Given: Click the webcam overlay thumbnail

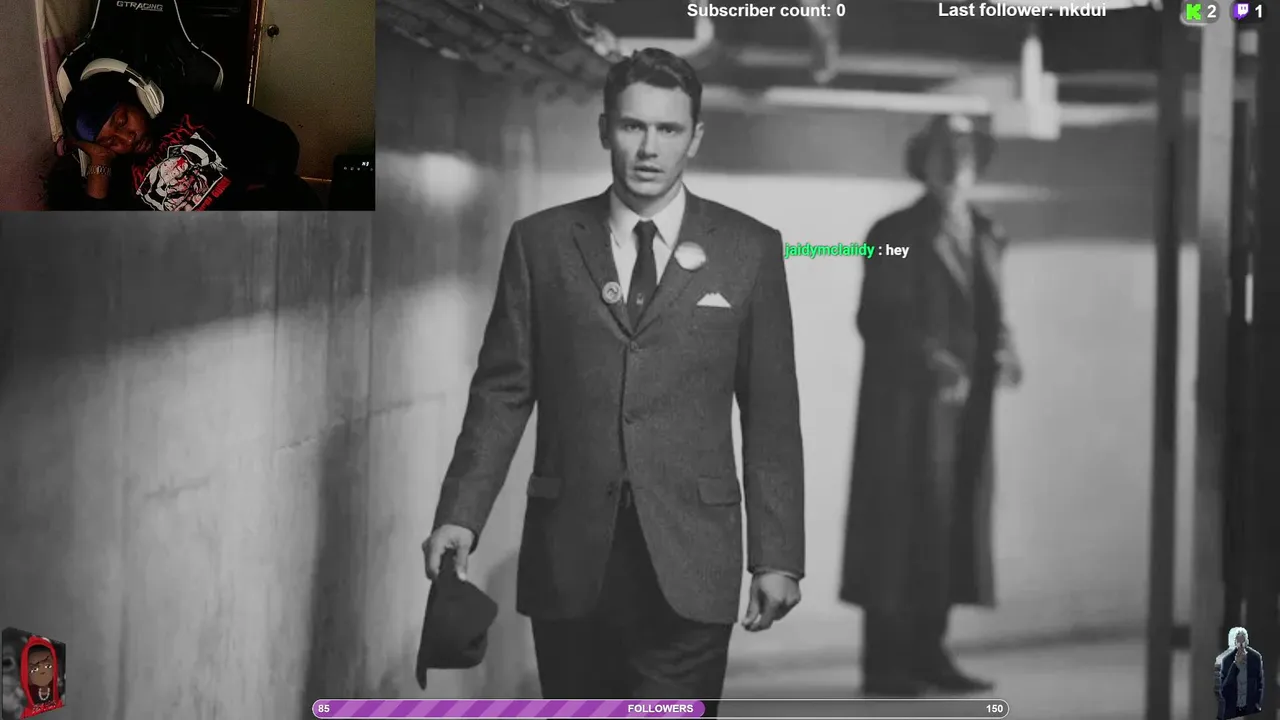Looking at the screenshot, I should (x=187, y=105).
